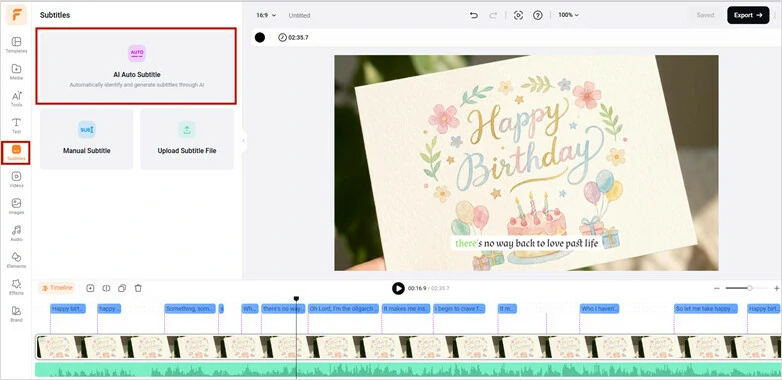Image resolution: width=782 pixels, height=380 pixels.
Task: Click the video thumbnail track in timeline
Action: pyautogui.click(x=408, y=347)
